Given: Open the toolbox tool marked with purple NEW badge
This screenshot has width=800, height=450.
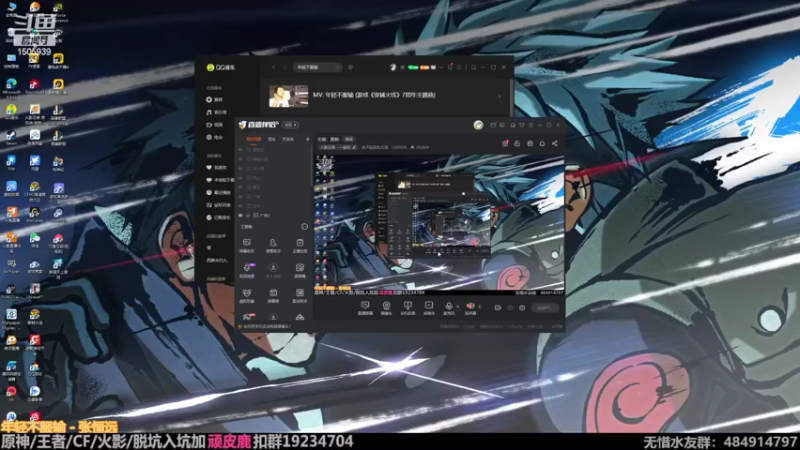Looking at the screenshot, I should point(247,270).
